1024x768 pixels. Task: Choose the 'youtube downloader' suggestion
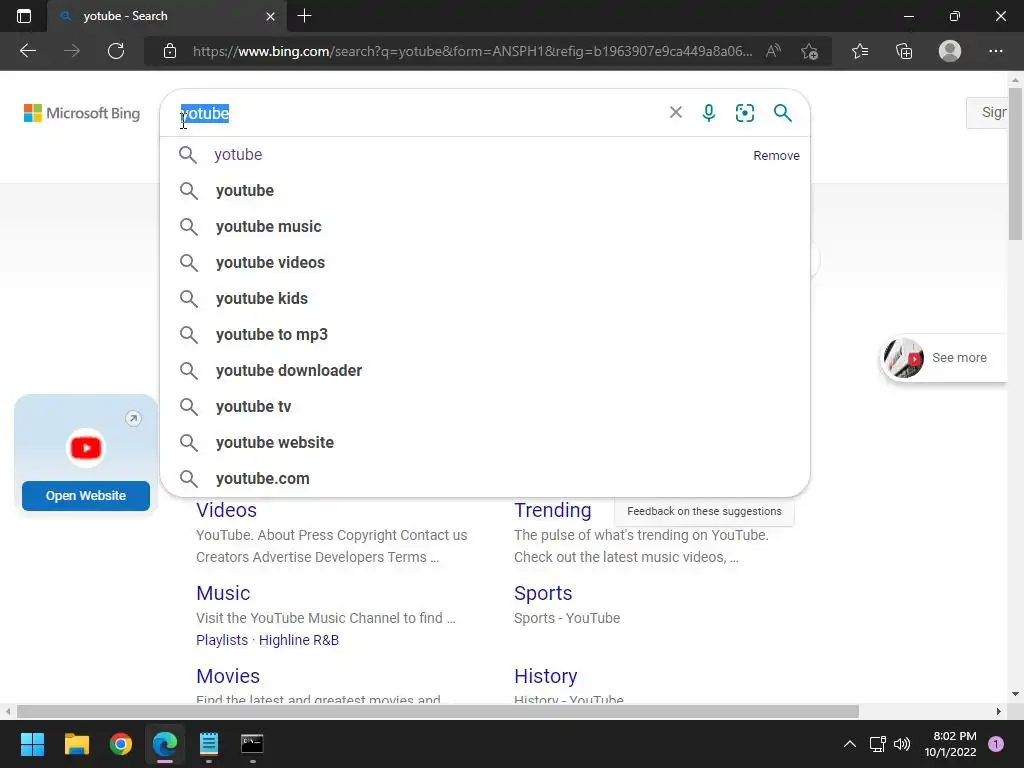coord(485,370)
